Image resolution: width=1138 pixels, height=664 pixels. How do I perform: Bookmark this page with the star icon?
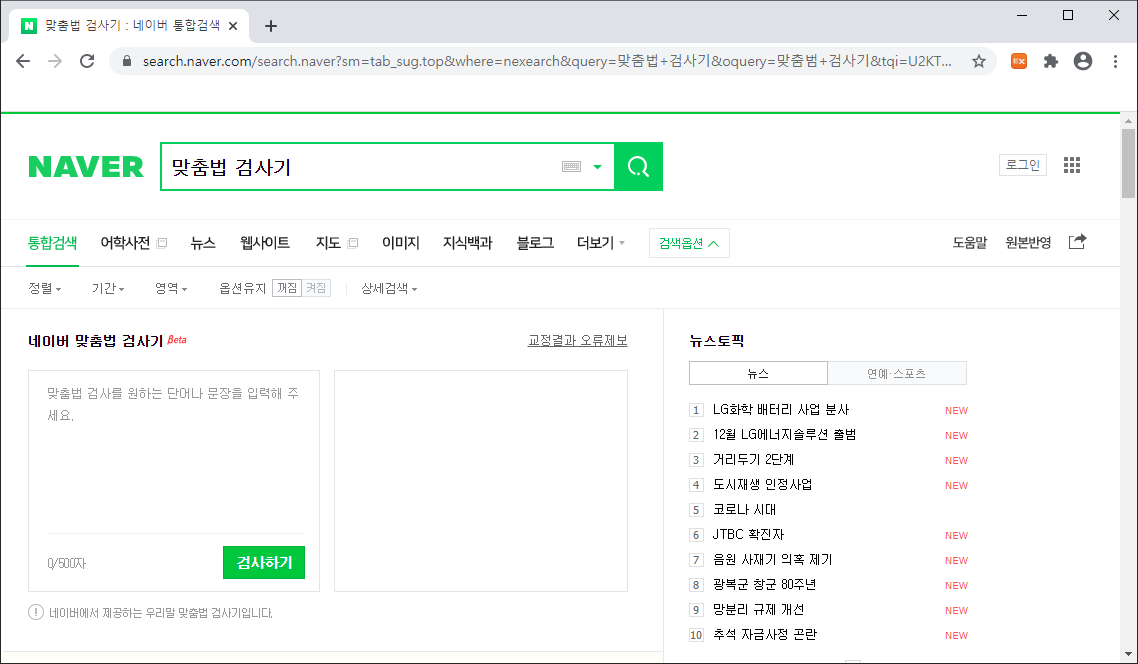point(979,61)
